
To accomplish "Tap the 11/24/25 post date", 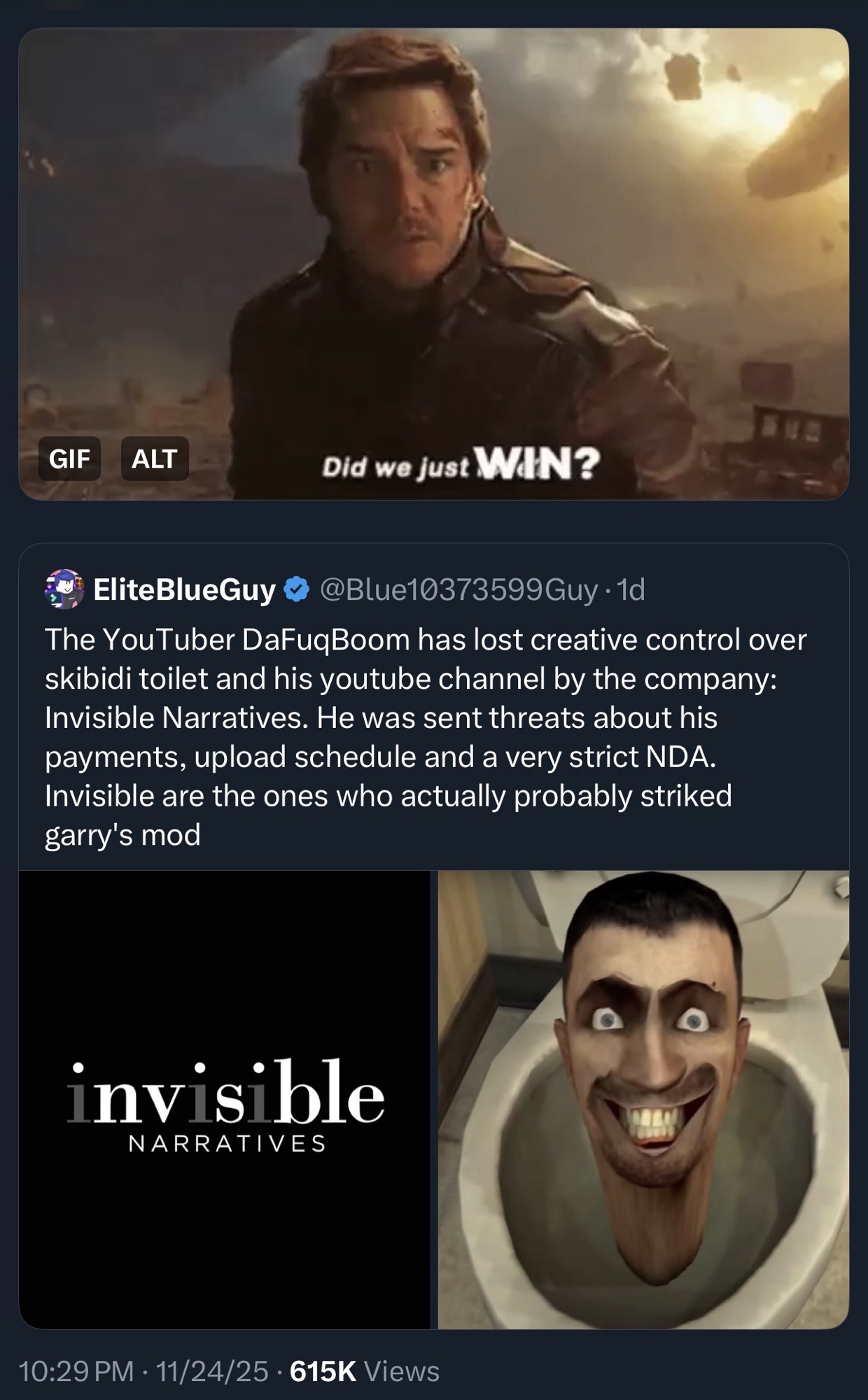I will pos(211,1371).
